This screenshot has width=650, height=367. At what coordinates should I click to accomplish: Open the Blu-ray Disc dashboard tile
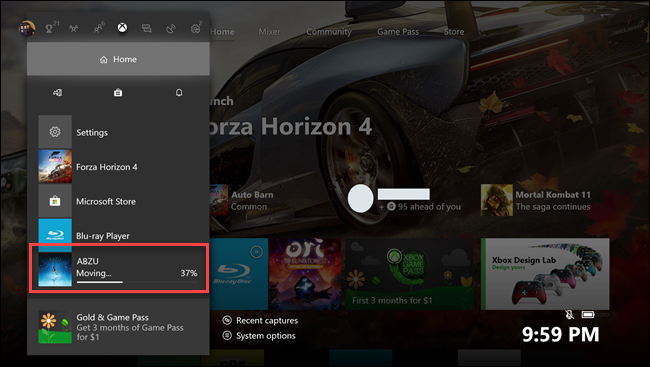click(x=239, y=274)
